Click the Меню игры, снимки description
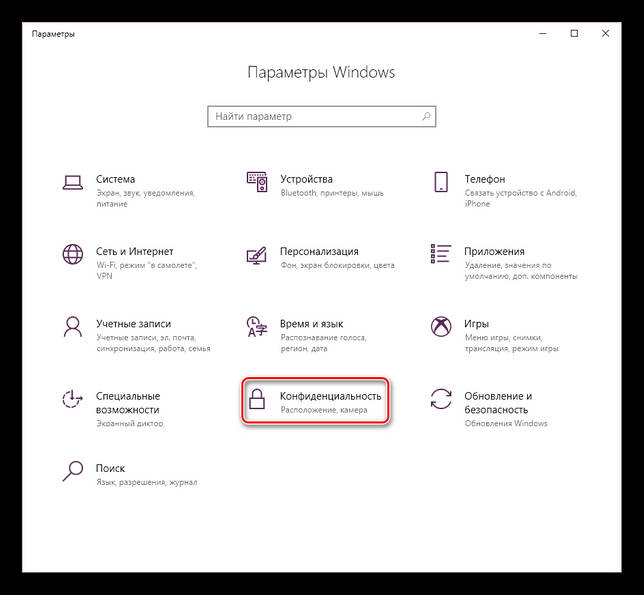644x595 pixels. click(x=511, y=343)
